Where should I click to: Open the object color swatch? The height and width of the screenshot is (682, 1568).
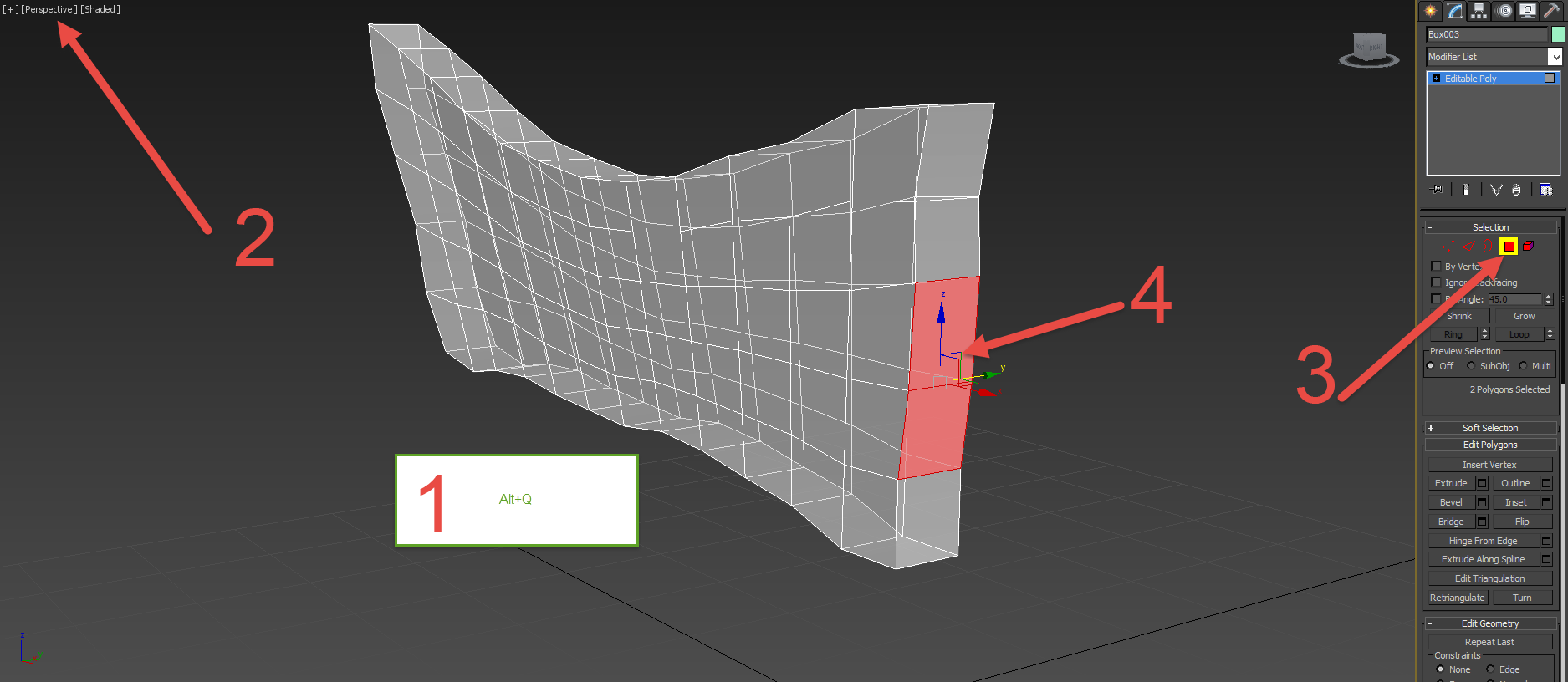[x=1558, y=34]
